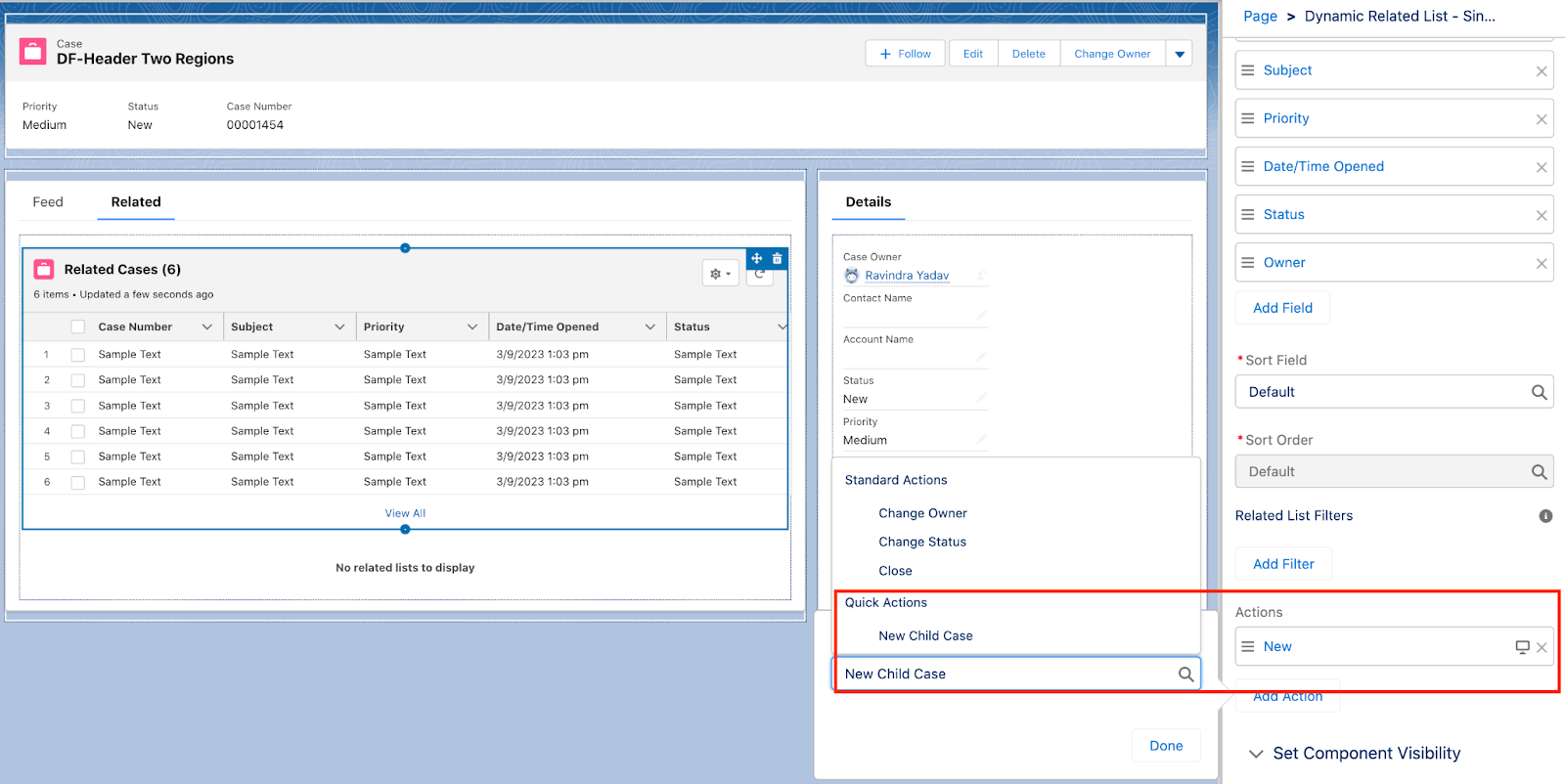Click the Follow button

906,54
